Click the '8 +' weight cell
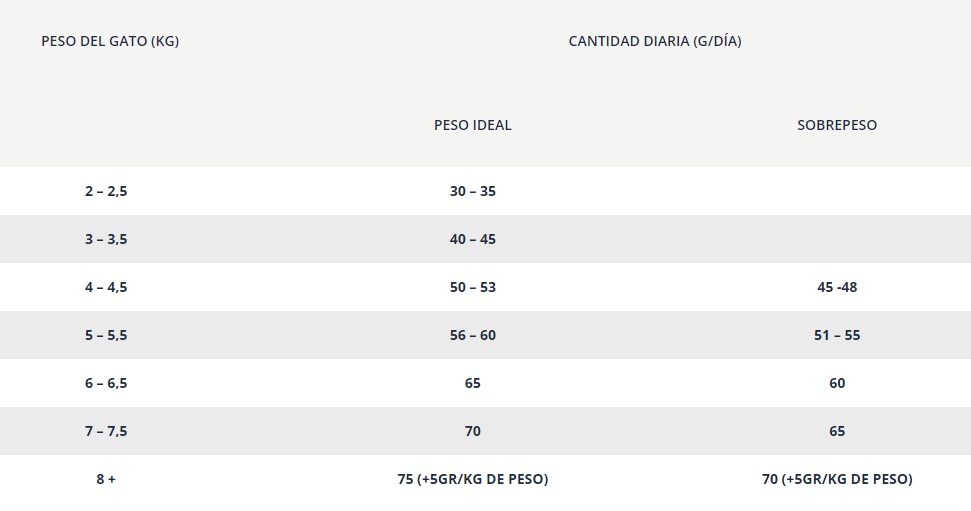971x511 pixels. click(x=106, y=479)
